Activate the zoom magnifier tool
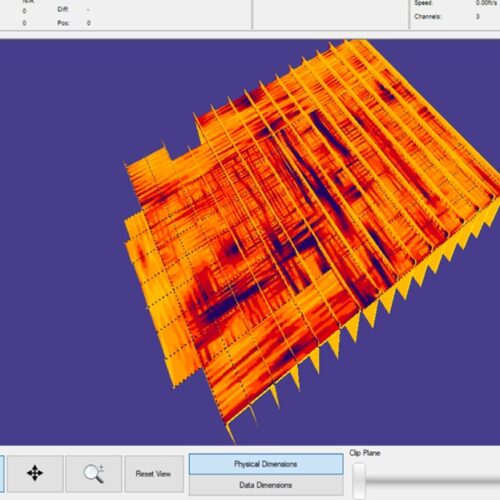The height and width of the screenshot is (500, 500). pyautogui.click(x=94, y=473)
